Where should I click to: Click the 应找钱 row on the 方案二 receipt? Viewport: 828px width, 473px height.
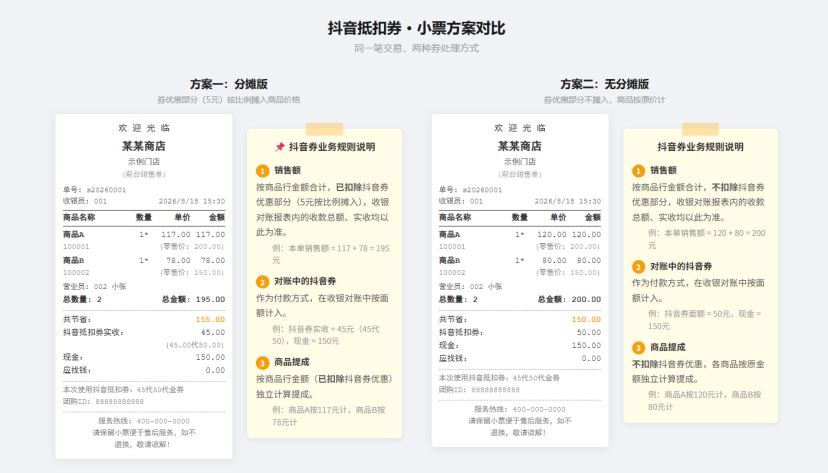coord(520,358)
